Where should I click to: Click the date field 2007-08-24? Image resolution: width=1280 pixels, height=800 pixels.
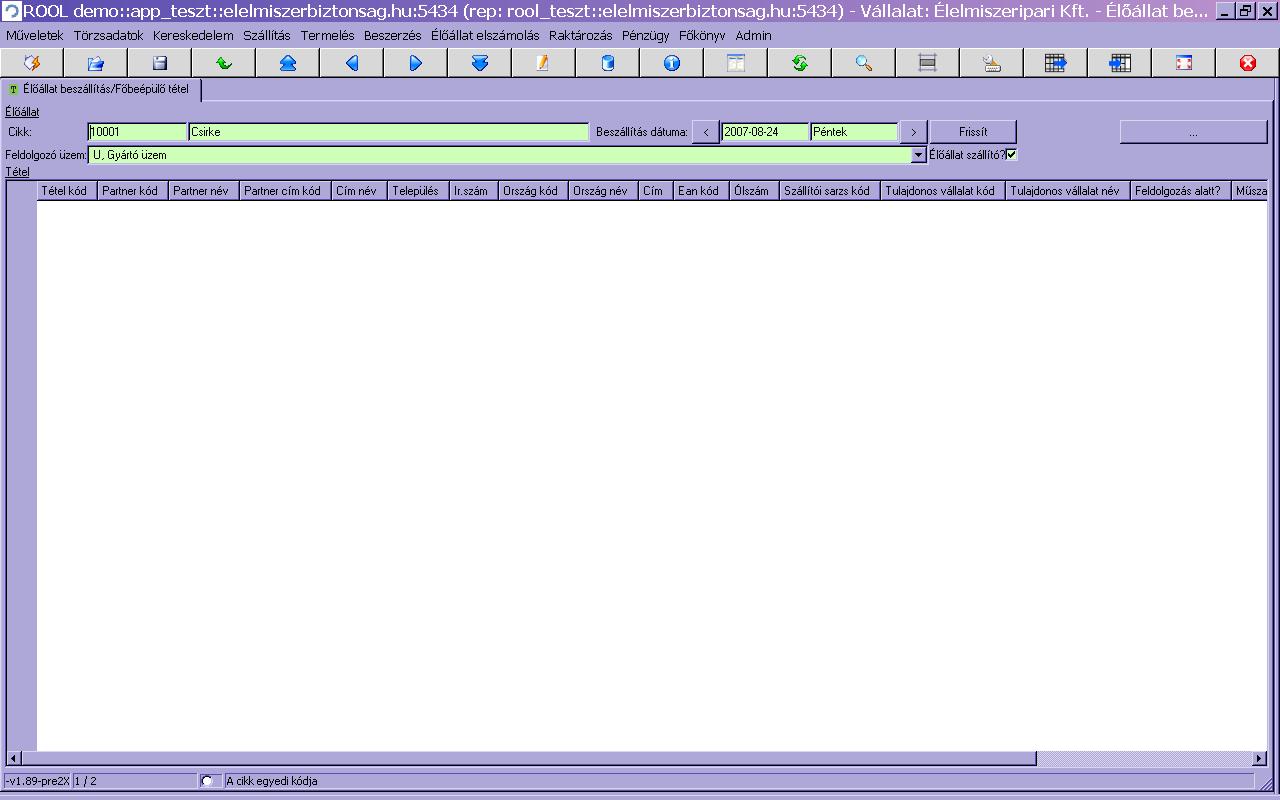coord(765,132)
